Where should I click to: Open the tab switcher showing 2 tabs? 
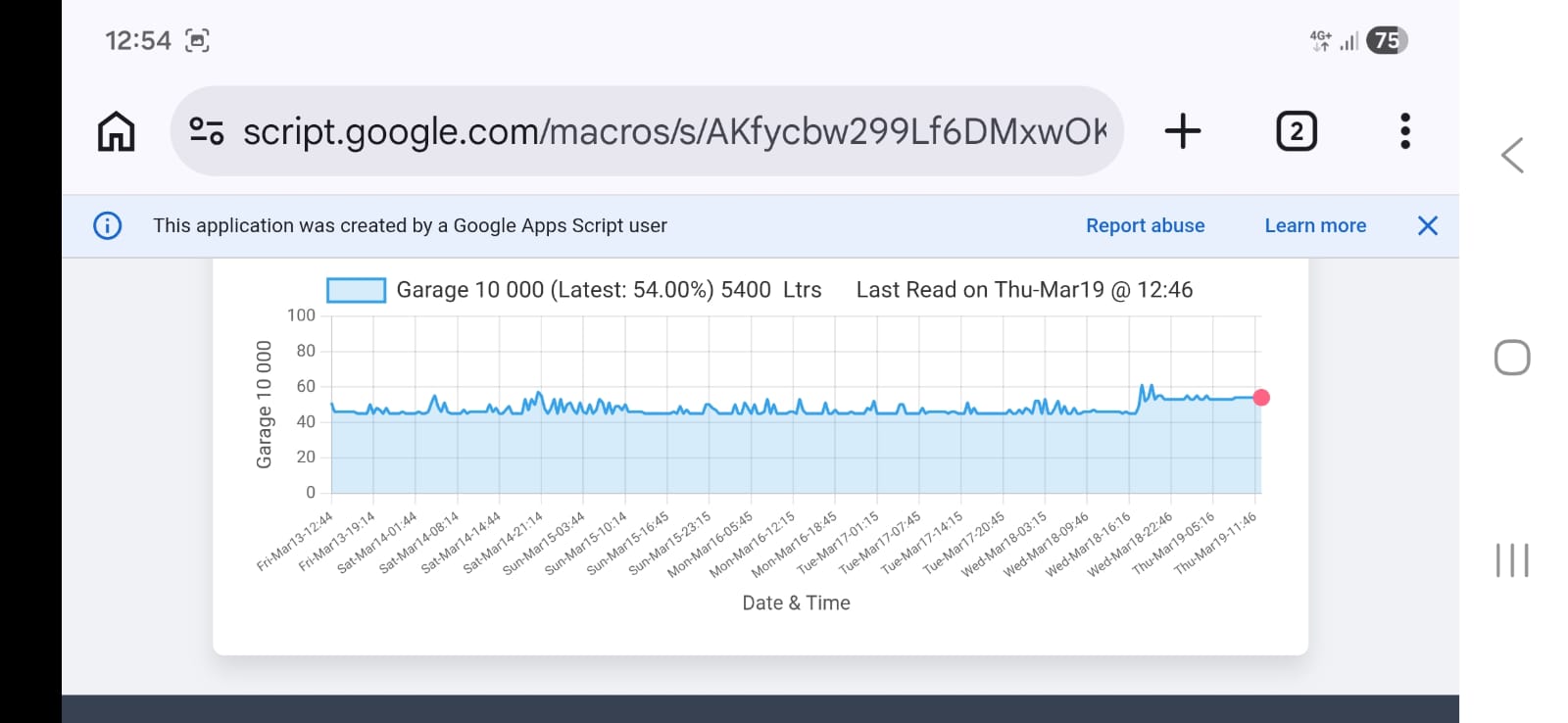(x=1296, y=131)
